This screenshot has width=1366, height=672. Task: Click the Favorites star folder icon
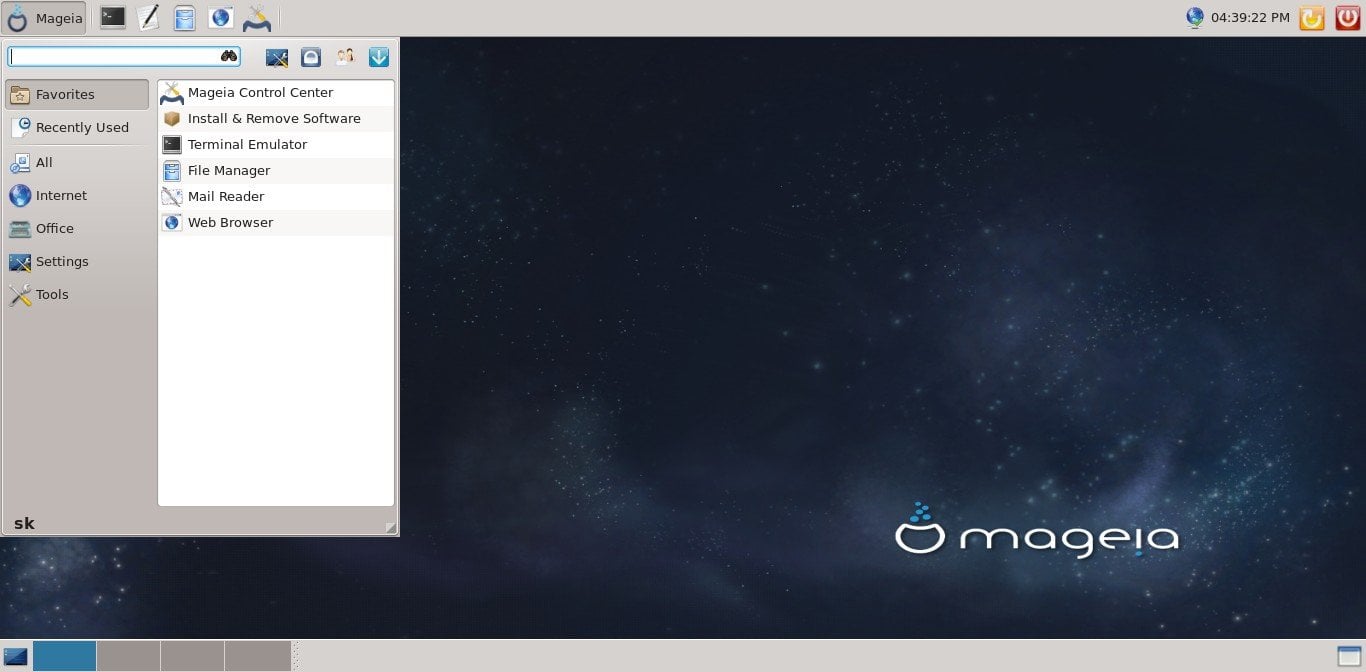point(20,95)
